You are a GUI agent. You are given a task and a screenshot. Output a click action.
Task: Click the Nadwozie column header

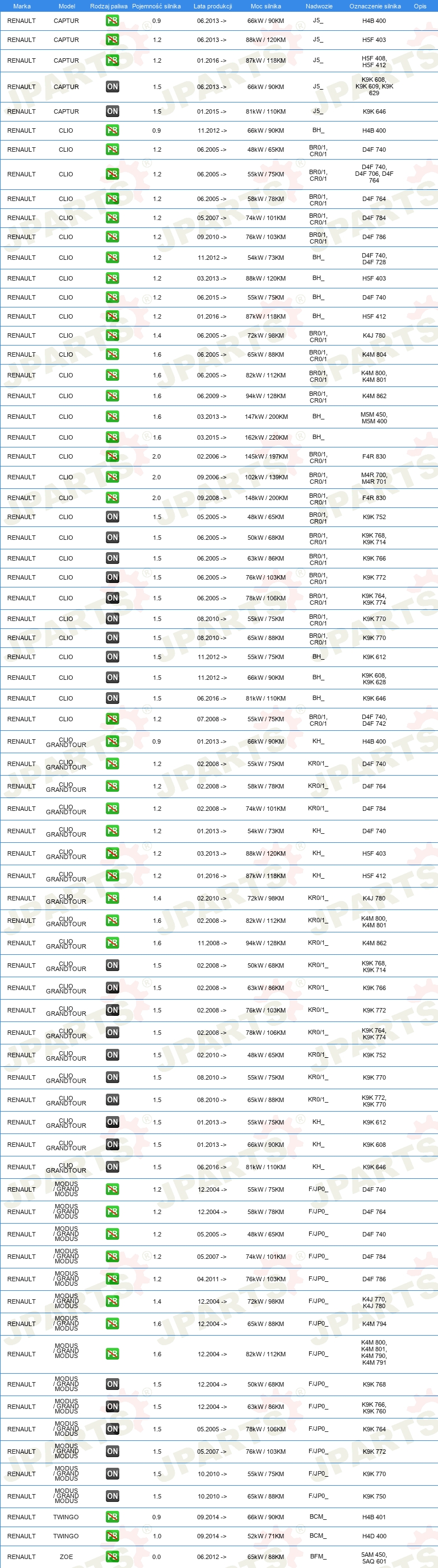pos(319,6)
